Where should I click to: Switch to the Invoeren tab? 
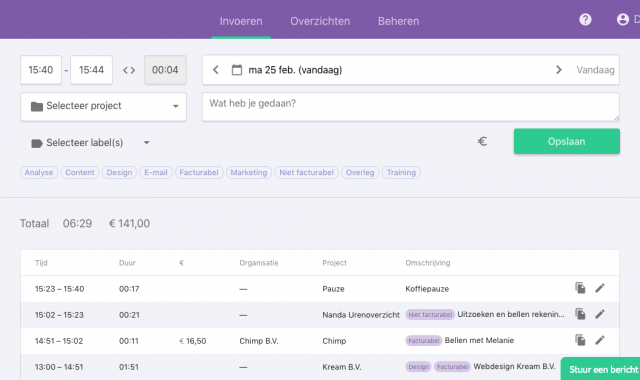pos(241,21)
